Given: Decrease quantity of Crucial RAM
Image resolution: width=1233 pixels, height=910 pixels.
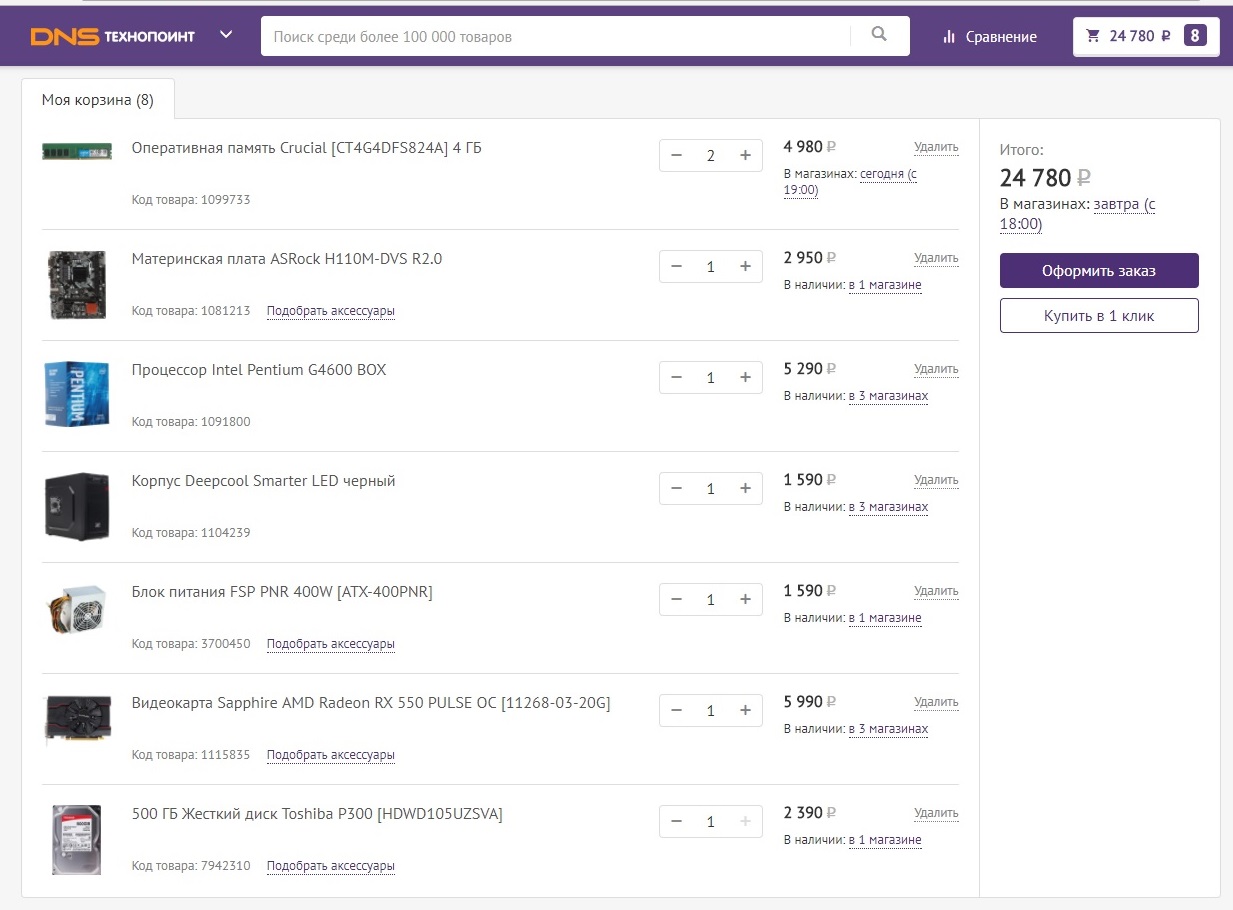Looking at the screenshot, I should 677,155.
